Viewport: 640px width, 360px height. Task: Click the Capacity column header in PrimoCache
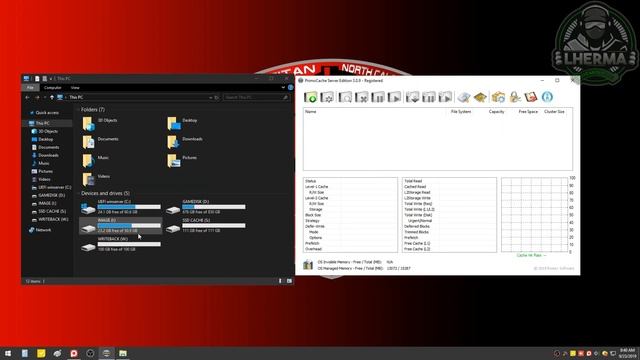[497, 111]
